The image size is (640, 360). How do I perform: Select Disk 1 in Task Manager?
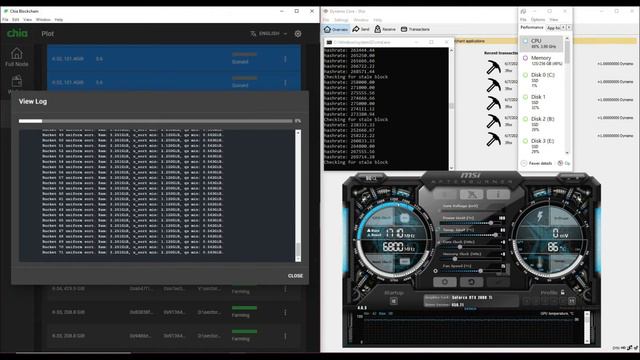[541, 102]
